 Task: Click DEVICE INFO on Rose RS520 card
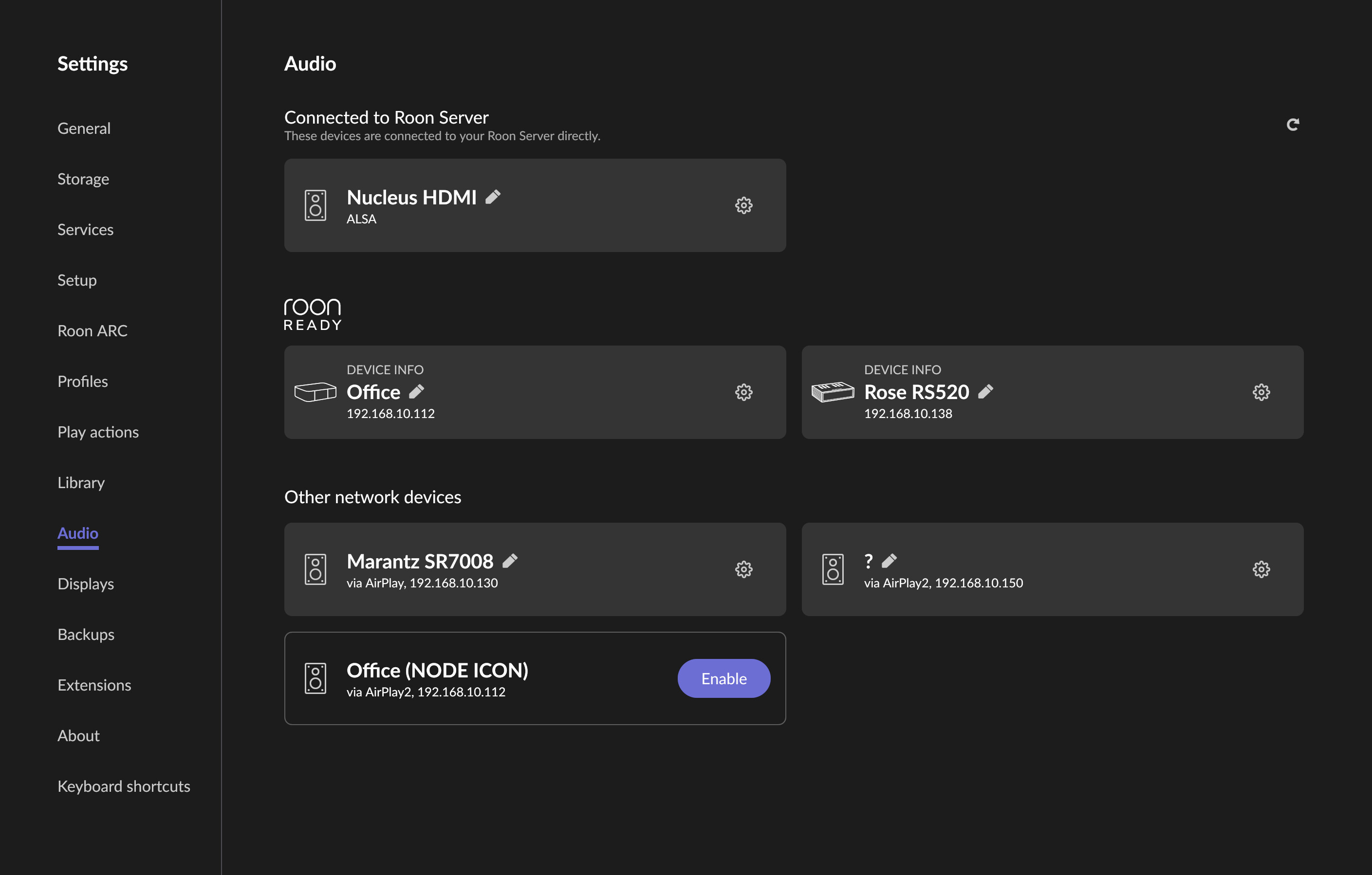coord(902,370)
